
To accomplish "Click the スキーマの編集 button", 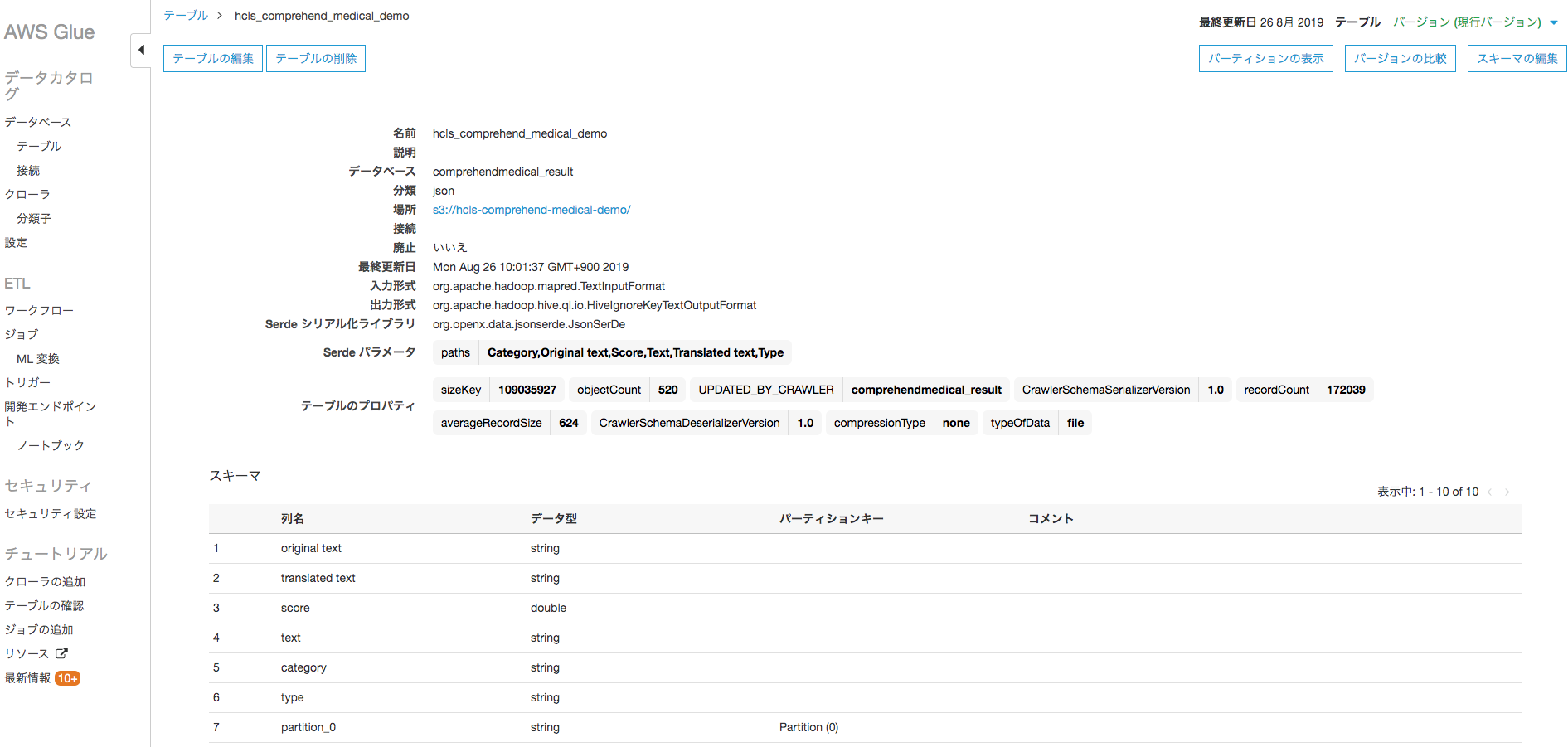I will [1517, 58].
